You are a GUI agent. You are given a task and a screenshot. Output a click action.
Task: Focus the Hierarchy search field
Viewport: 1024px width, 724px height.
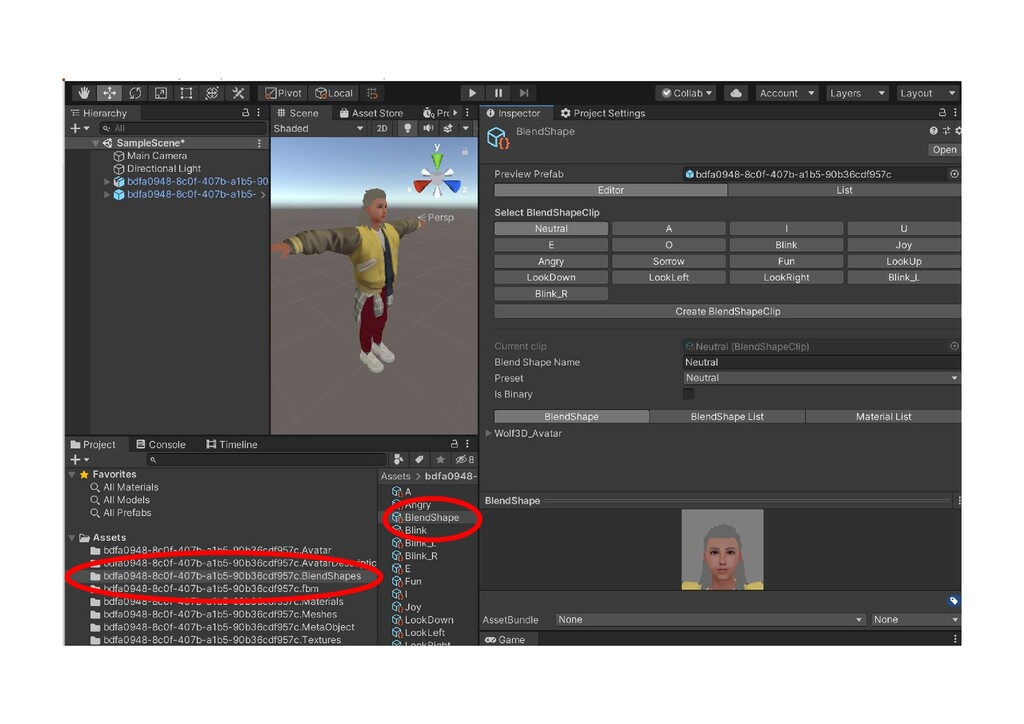(x=183, y=129)
